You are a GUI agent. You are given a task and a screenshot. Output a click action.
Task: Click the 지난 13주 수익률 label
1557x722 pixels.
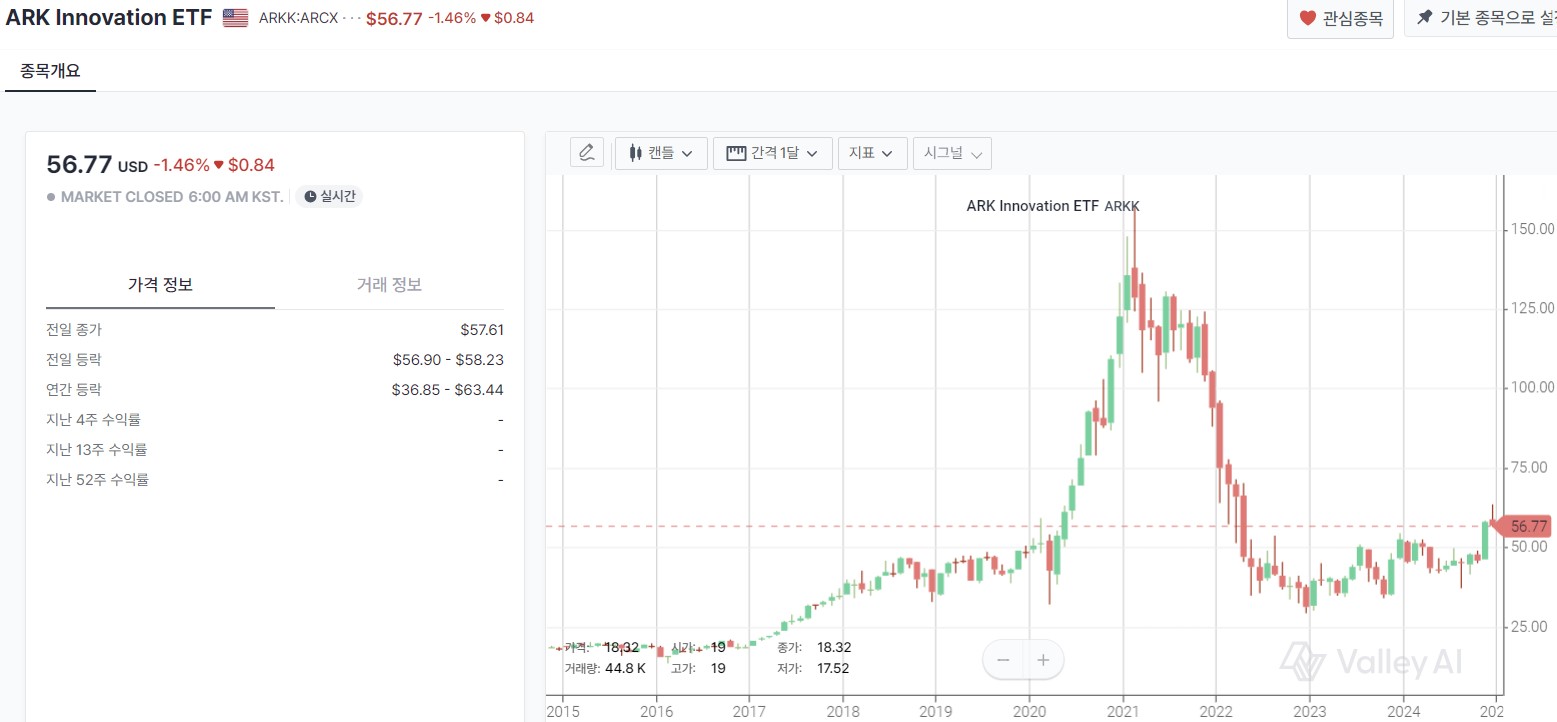[x=97, y=450]
